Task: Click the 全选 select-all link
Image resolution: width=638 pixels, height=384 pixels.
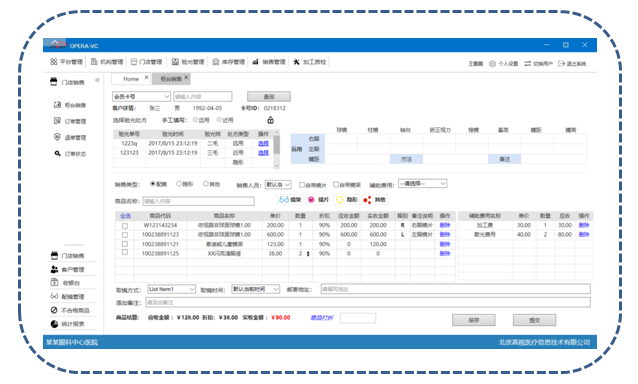Action: (125, 216)
